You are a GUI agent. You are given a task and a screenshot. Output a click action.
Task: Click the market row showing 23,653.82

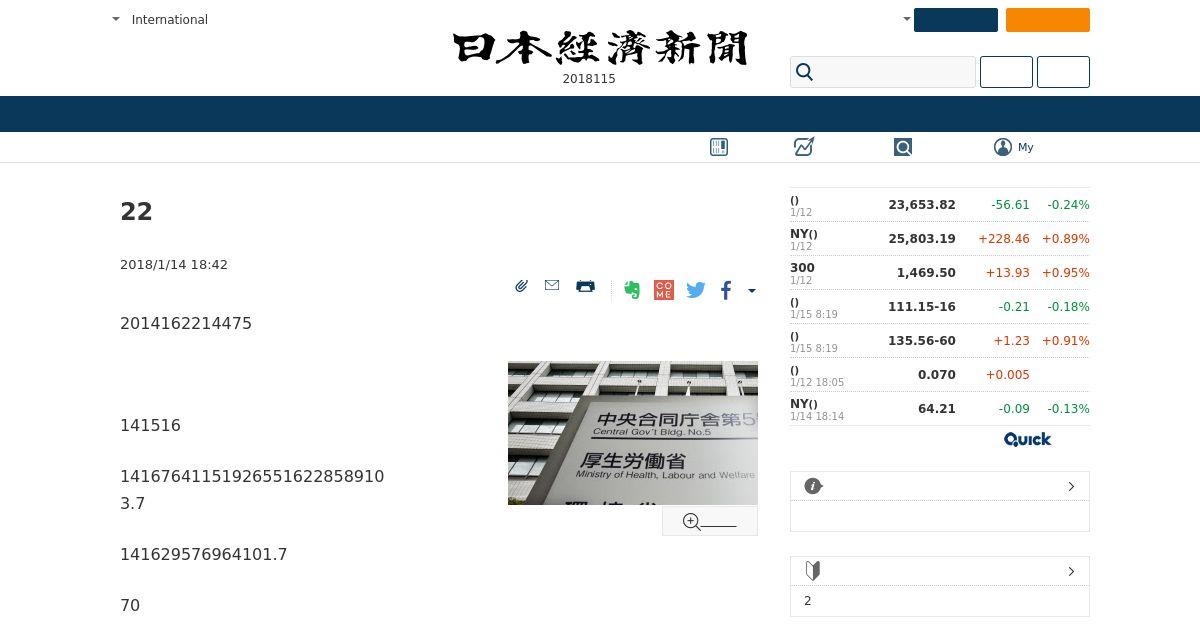(x=940, y=205)
